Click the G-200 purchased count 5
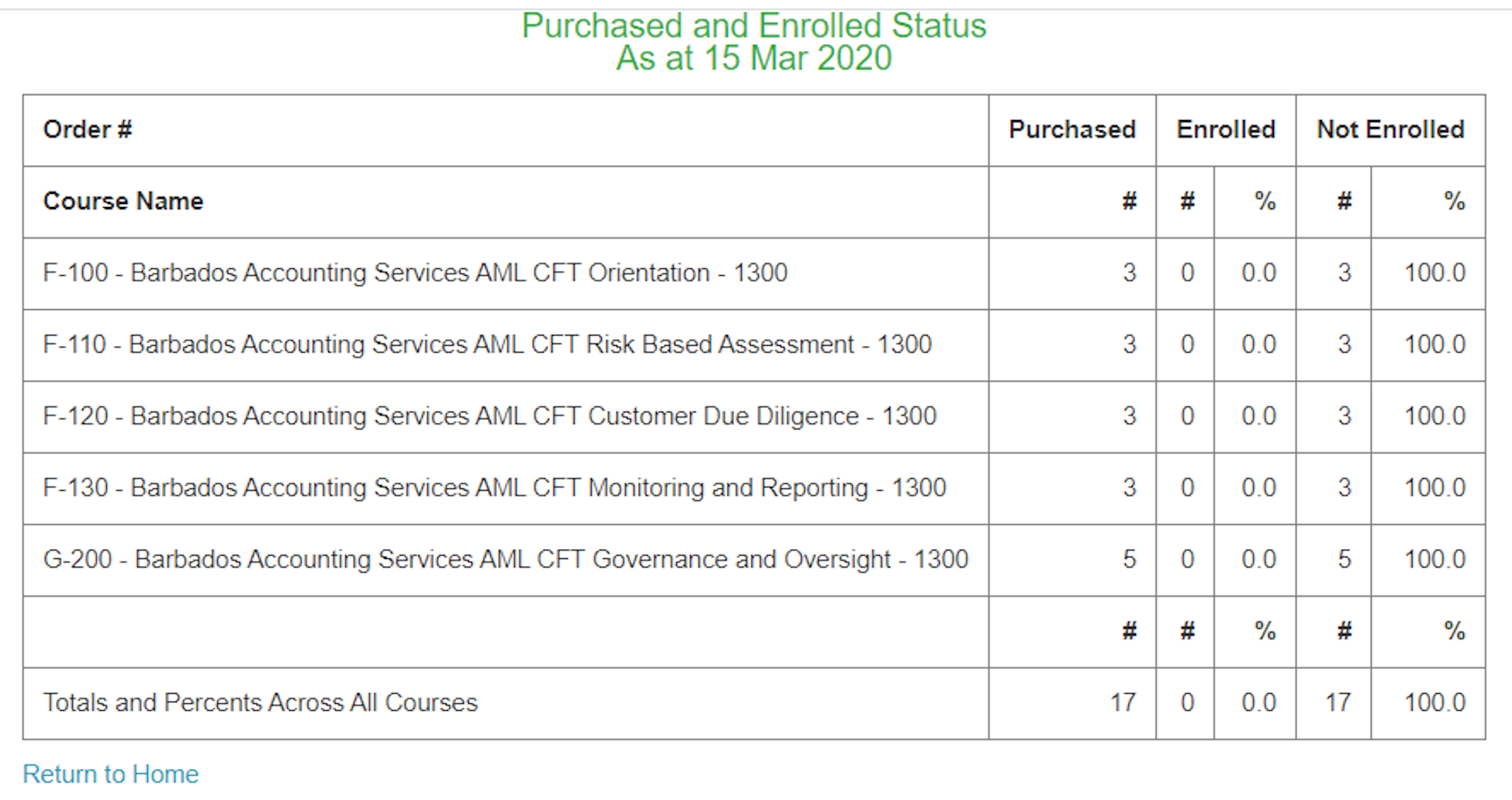 [1129, 559]
